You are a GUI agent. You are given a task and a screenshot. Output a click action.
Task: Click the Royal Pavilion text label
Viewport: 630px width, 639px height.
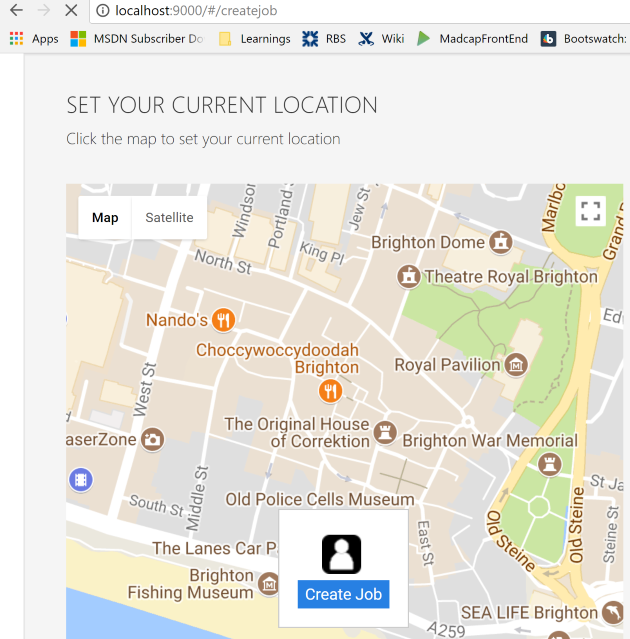coord(447,365)
